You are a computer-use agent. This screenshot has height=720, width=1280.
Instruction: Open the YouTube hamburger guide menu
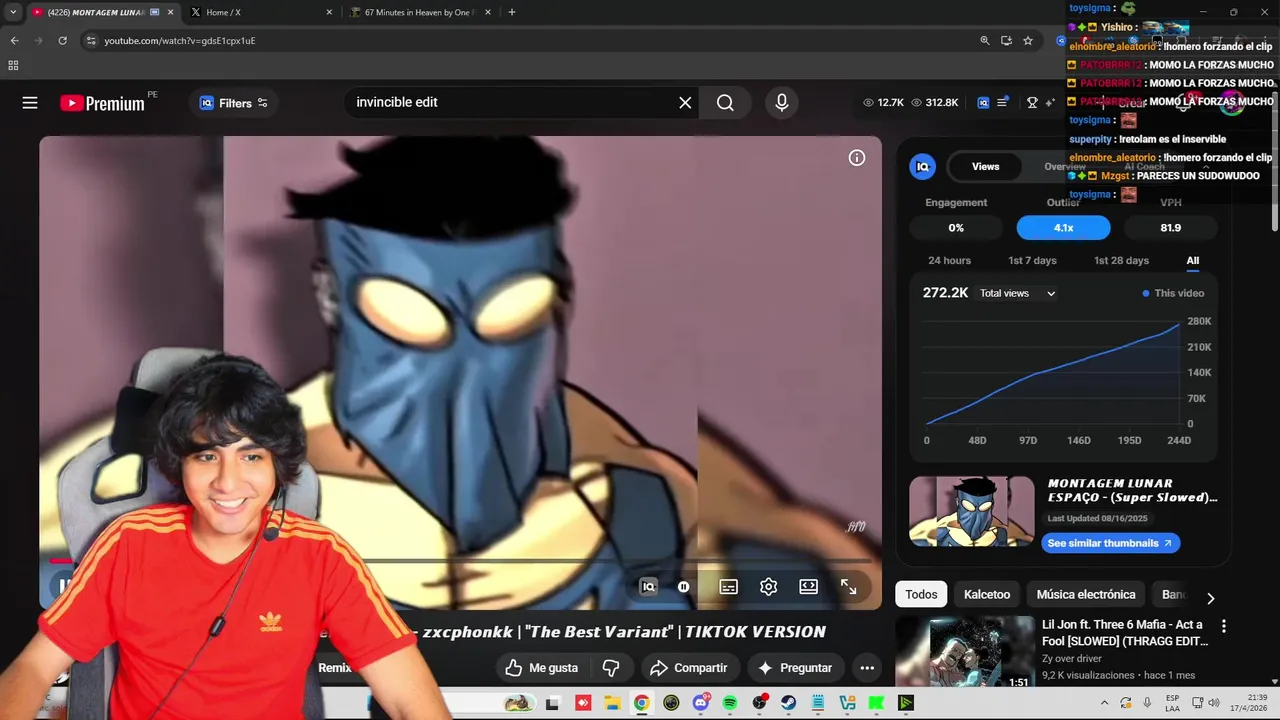pyautogui.click(x=30, y=103)
